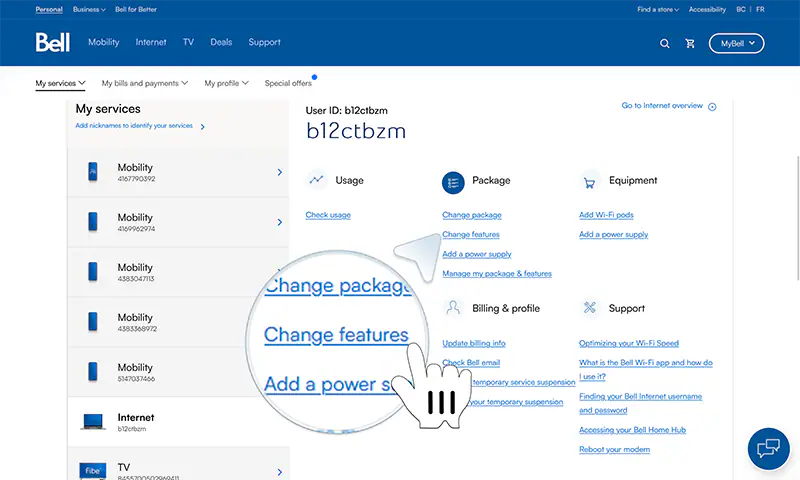
Task: Open chevron on the TV service row
Action: tap(280, 472)
